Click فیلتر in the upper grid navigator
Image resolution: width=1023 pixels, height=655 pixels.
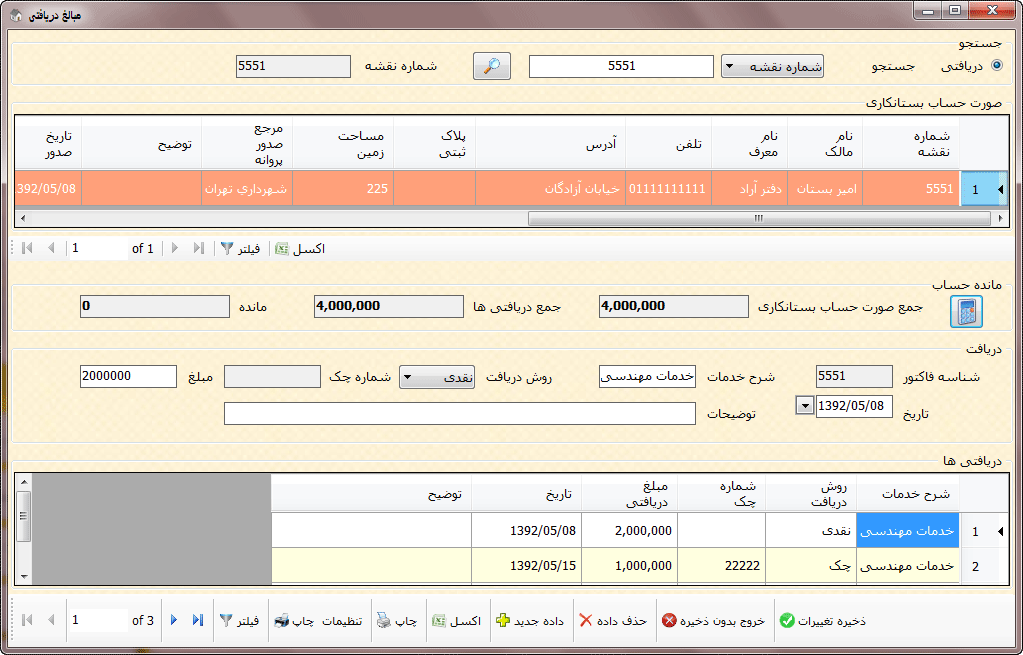[240, 248]
